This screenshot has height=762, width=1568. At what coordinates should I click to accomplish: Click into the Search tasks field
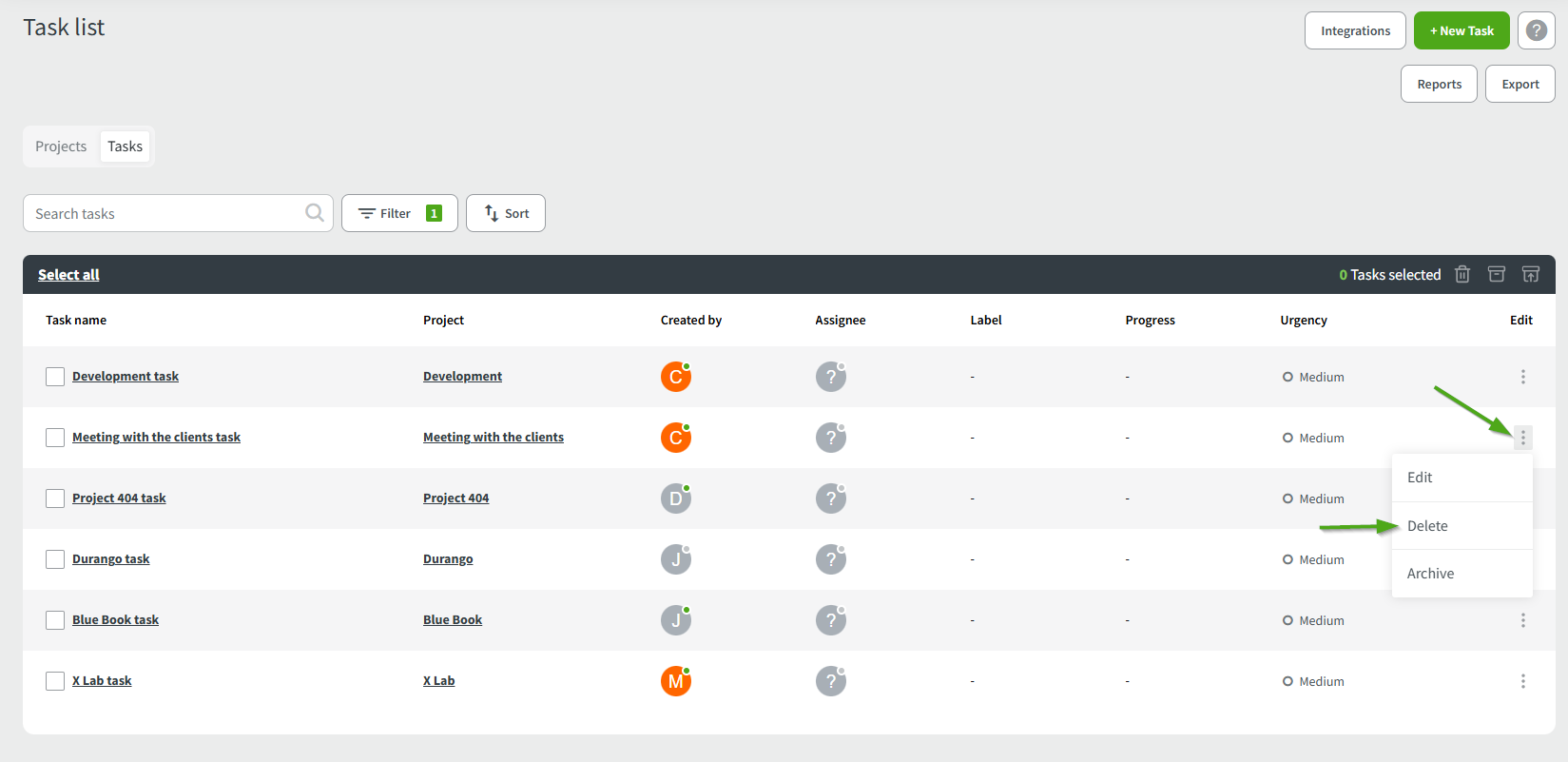click(x=166, y=213)
